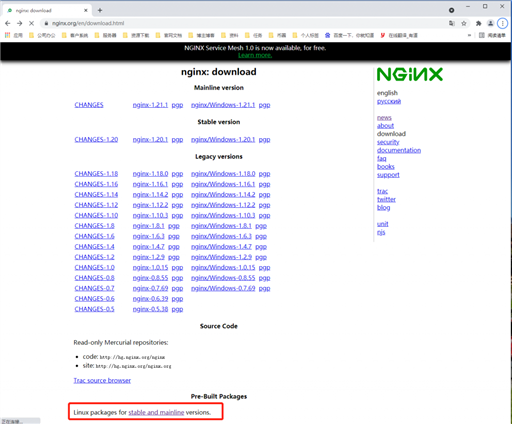Download nginx/Windows-1.21.1
The width and height of the screenshot is (512, 424).
pos(223,105)
